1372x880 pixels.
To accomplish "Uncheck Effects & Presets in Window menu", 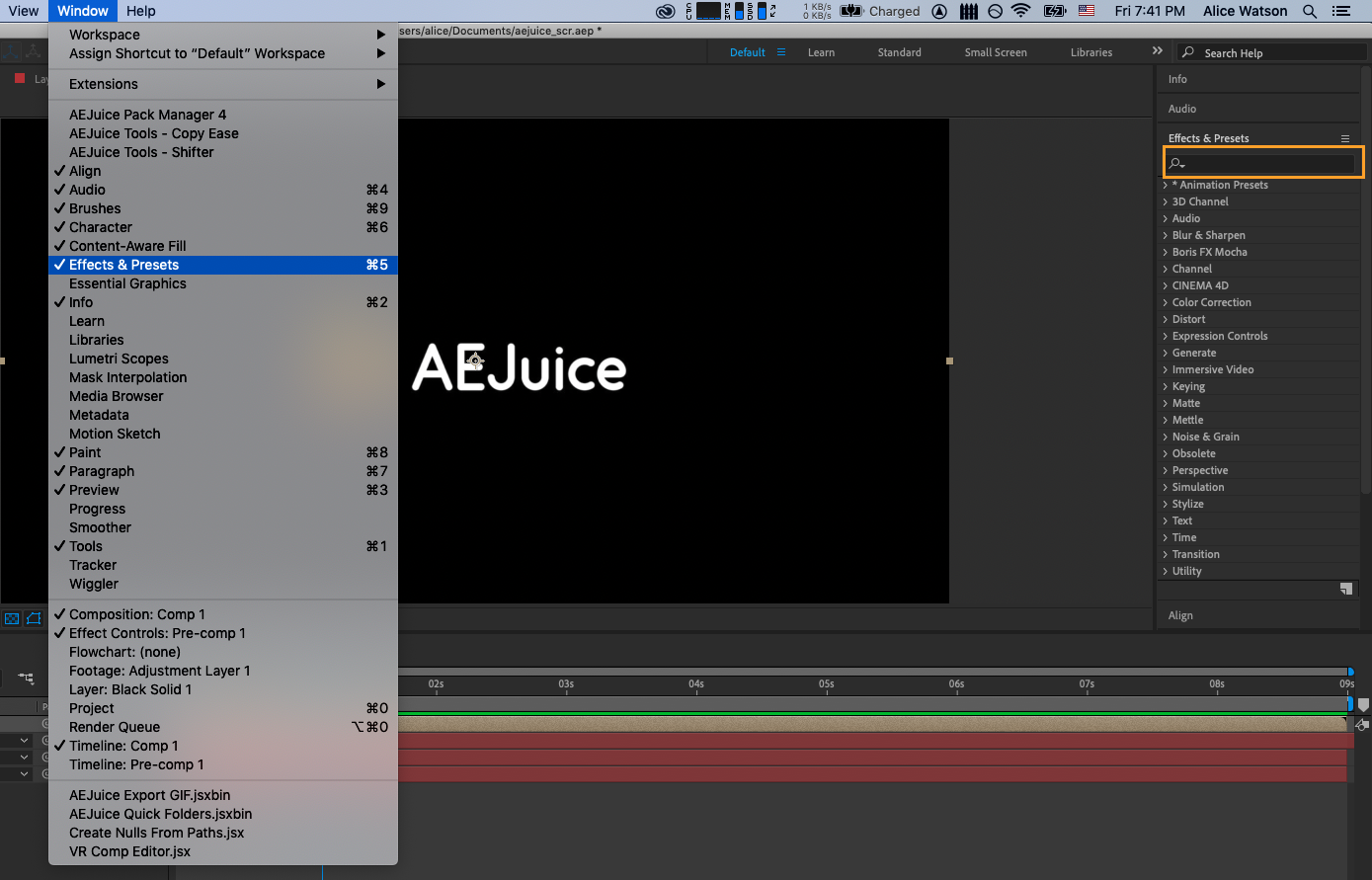I will point(223,265).
